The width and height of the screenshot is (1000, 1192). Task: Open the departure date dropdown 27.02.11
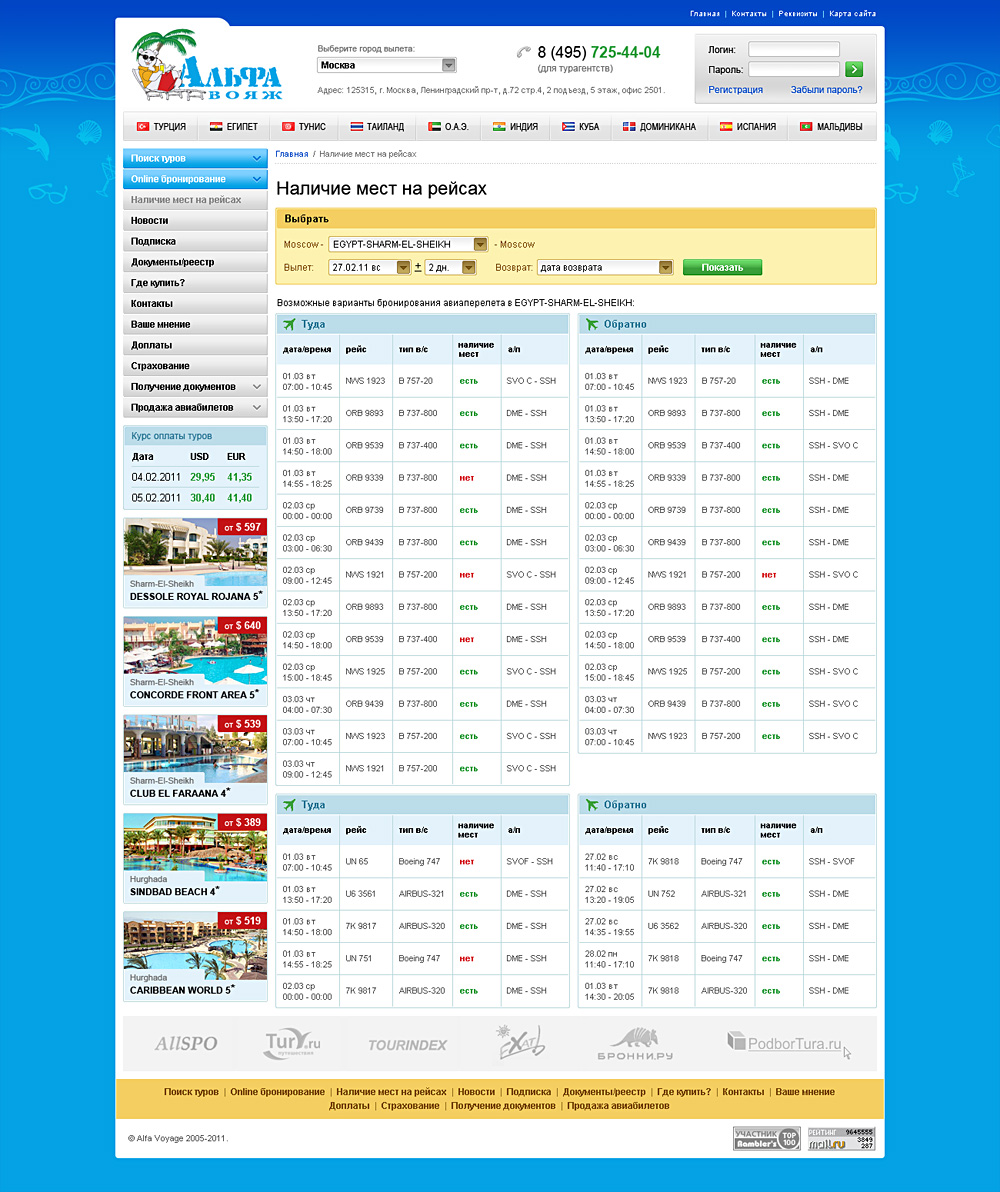[370, 267]
